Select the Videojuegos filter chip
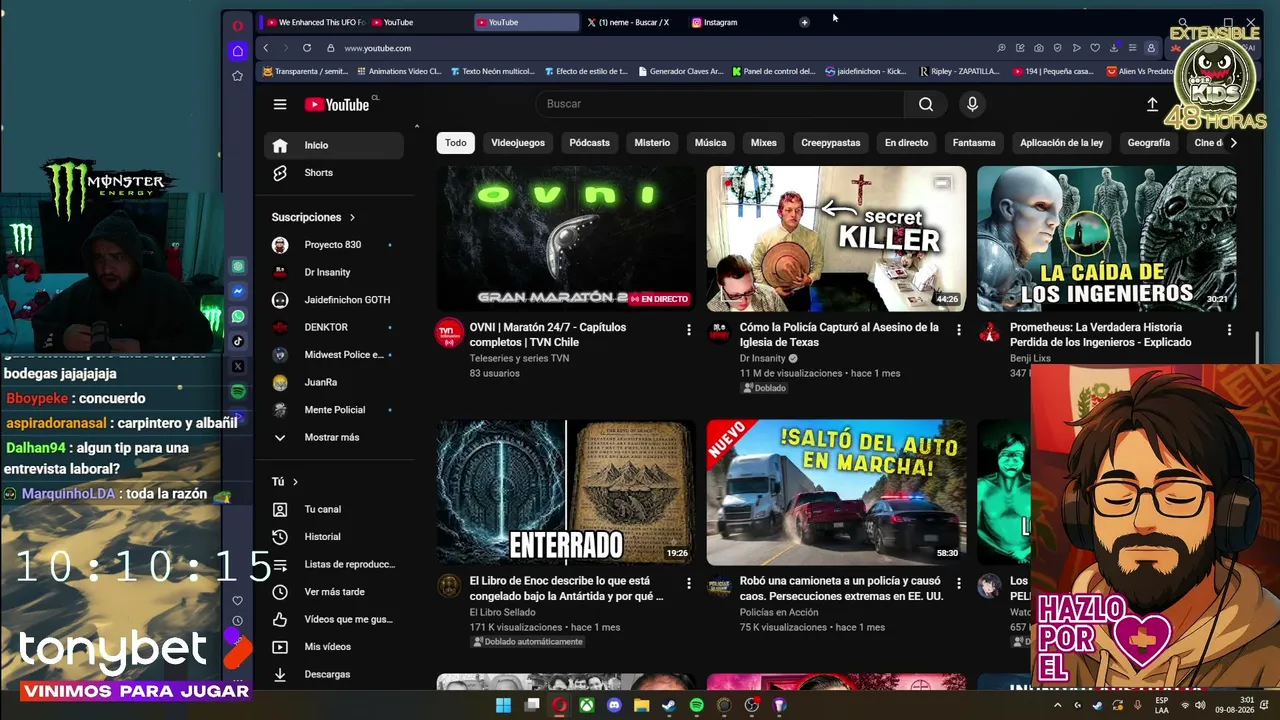Screen dimensions: 1280x720 tap(518, 143)
